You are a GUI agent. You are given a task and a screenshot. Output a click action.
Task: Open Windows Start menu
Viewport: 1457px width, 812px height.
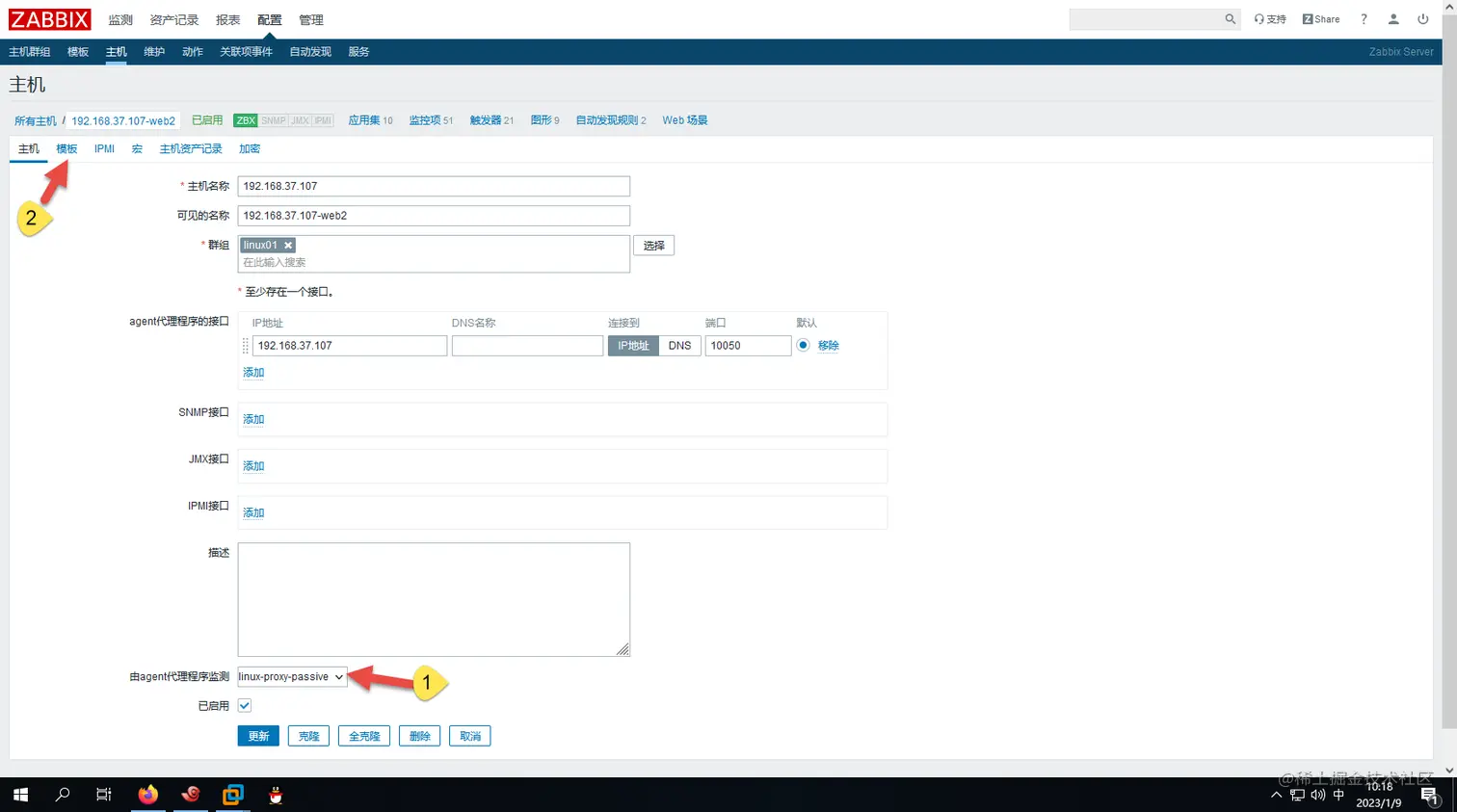pyautogui.click(x=20, y=795)
